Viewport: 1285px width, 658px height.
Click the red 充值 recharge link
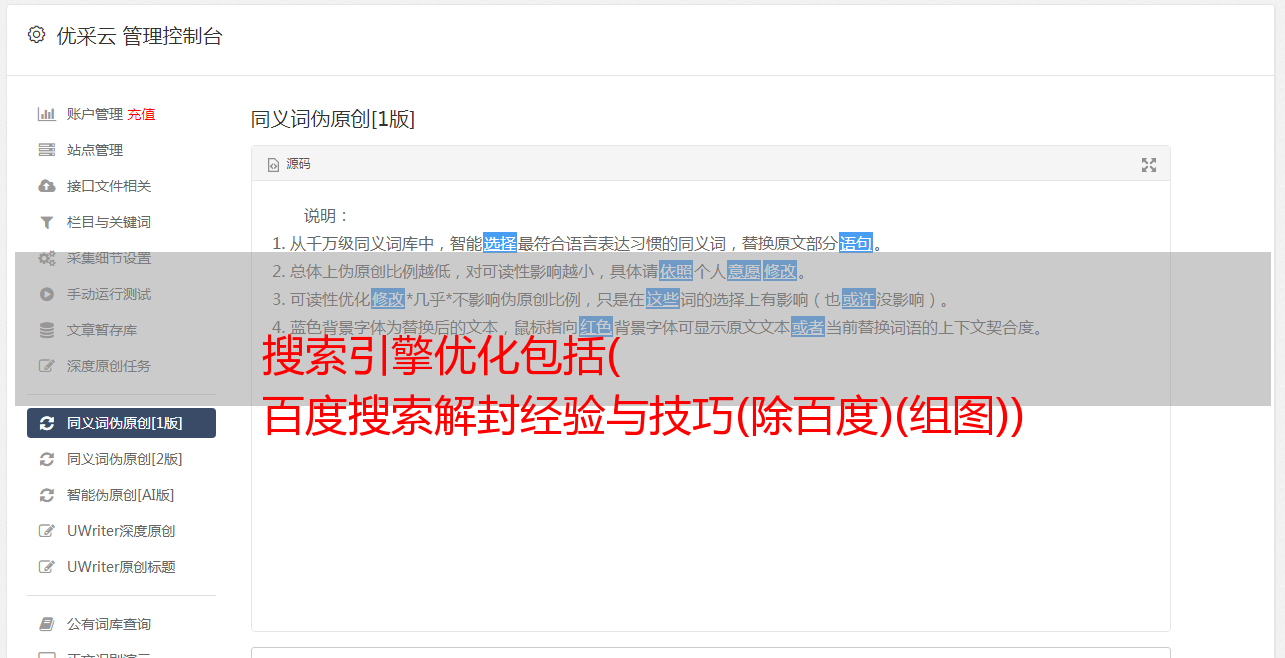pos(141,114)
